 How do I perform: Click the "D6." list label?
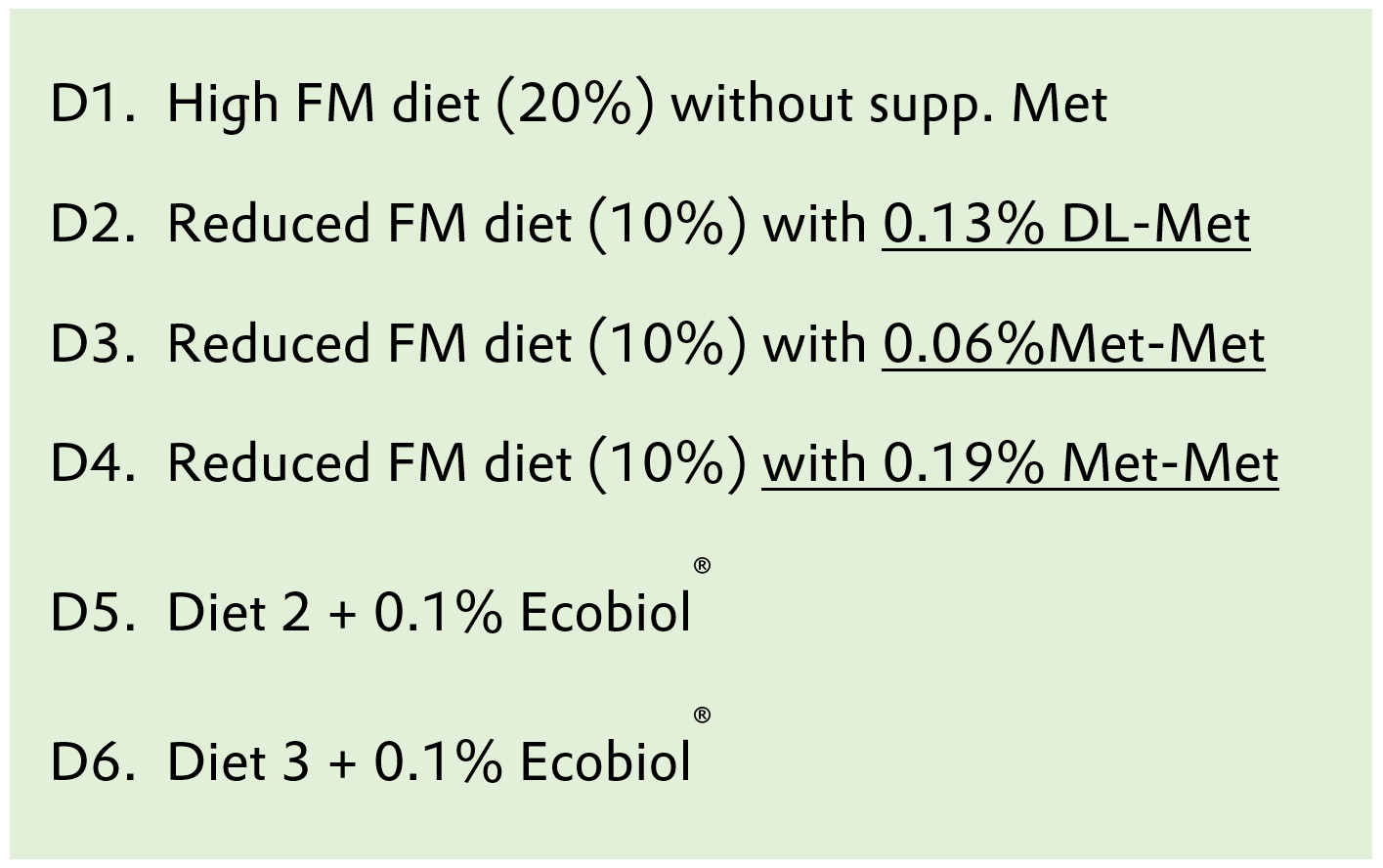pos(92,763)
